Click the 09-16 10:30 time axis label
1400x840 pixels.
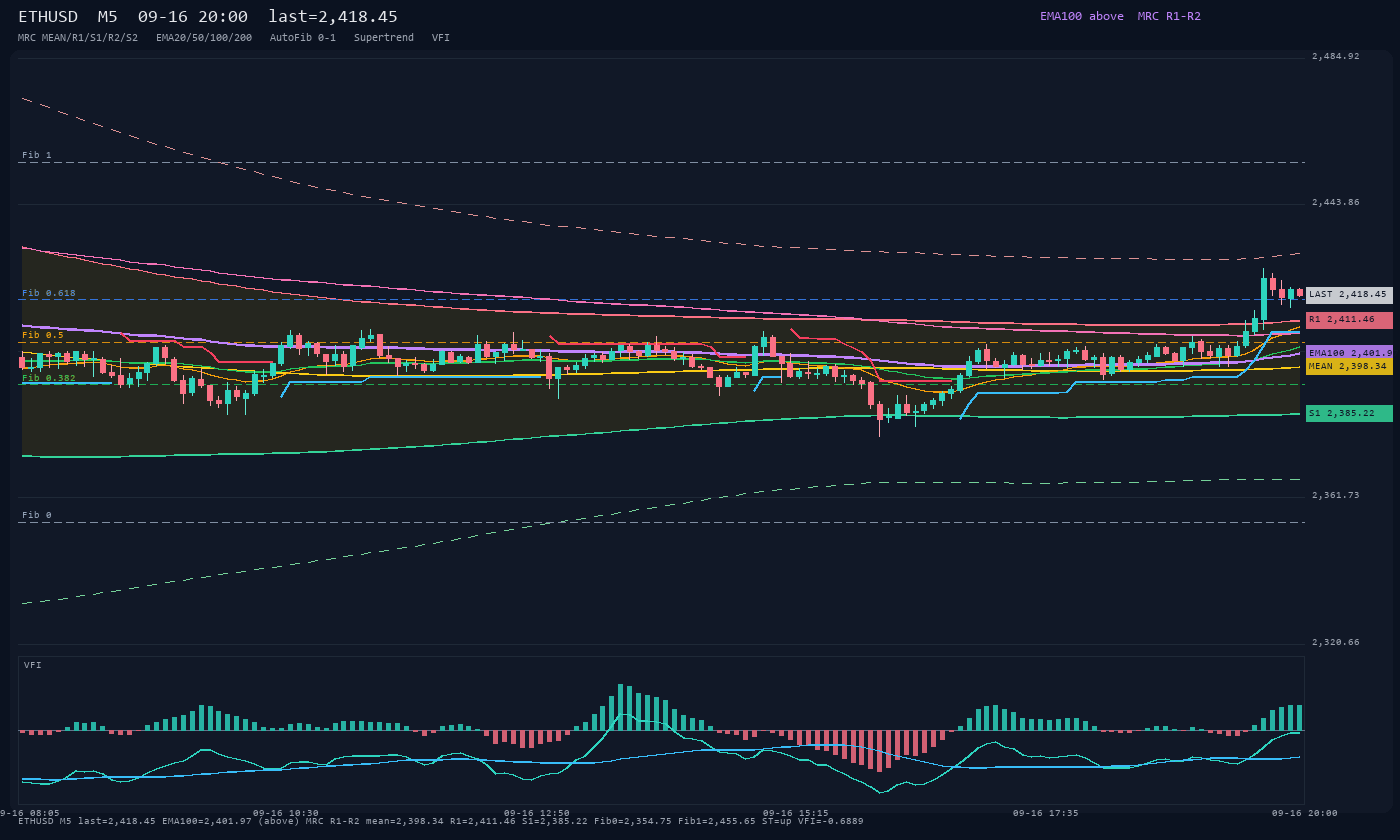286,813
